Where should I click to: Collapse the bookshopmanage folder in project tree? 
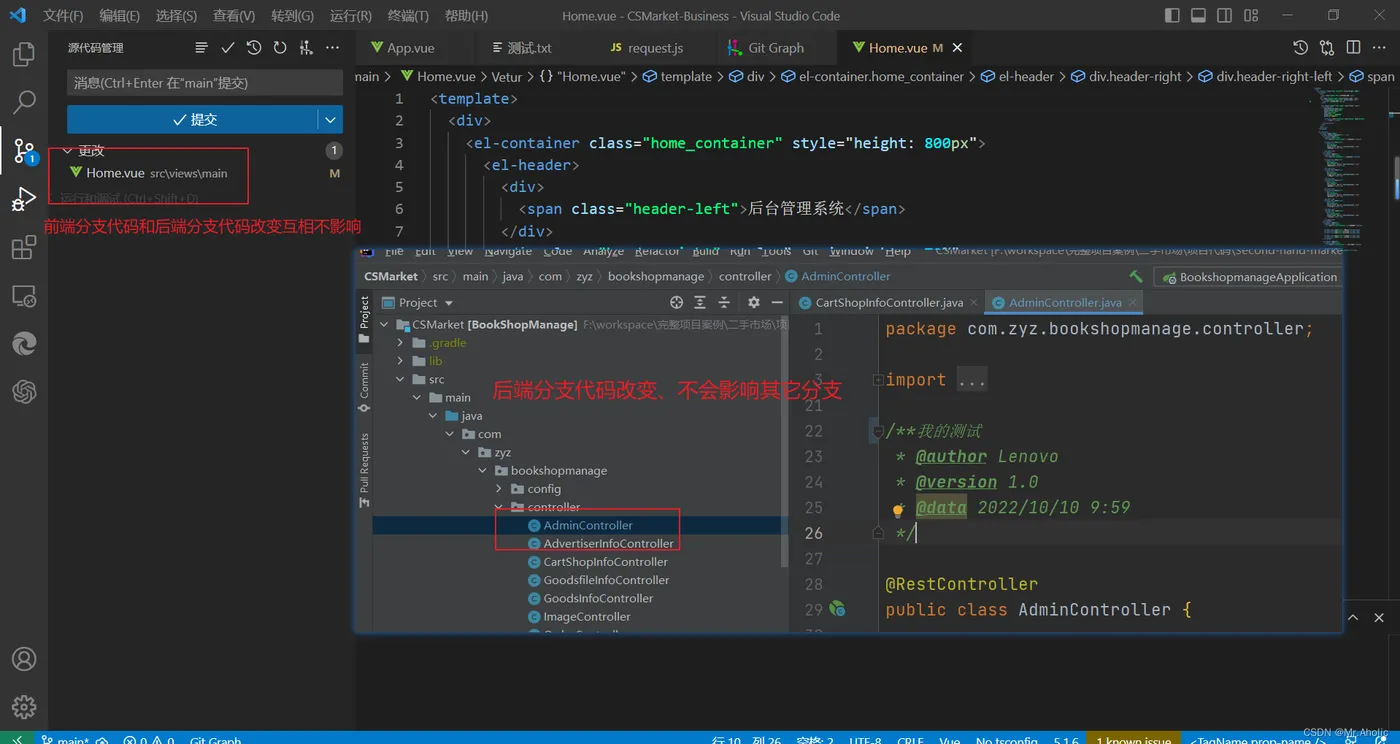(483, 471)
